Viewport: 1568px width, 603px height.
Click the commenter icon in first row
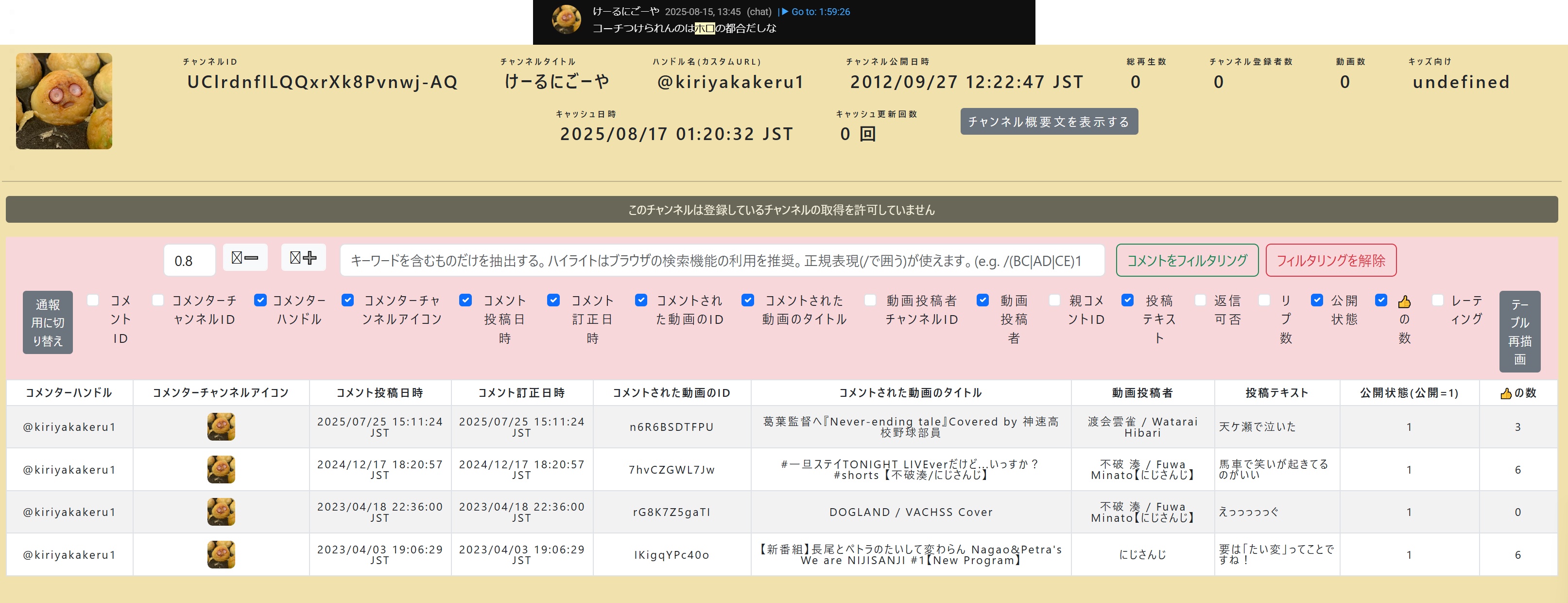tap(221, 427)
